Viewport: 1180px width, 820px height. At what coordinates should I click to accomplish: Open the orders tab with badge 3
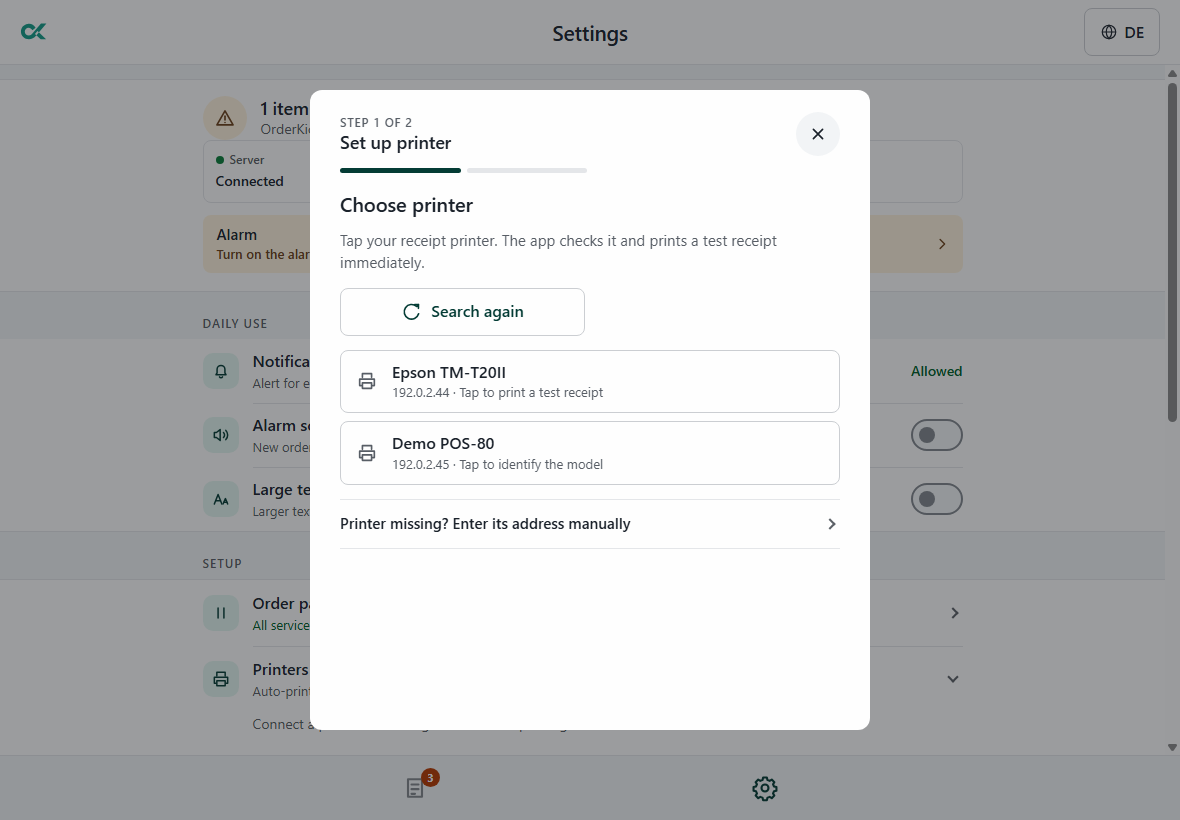coord(415,788)
